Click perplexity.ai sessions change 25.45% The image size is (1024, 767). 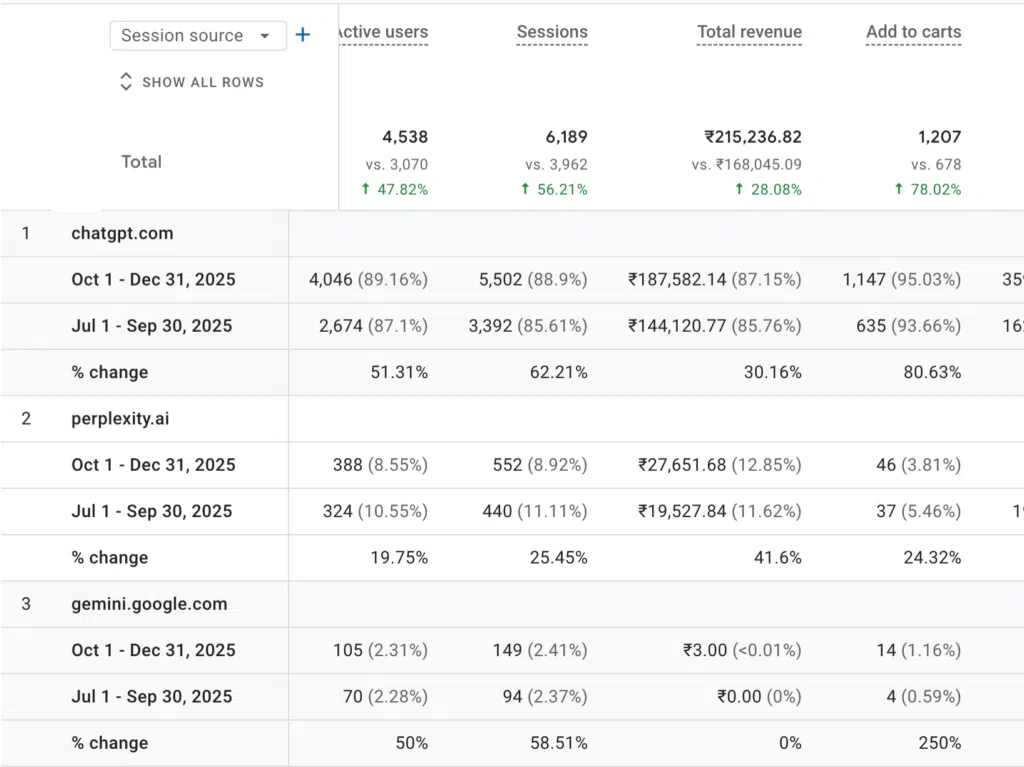click(x=558, y=558)
